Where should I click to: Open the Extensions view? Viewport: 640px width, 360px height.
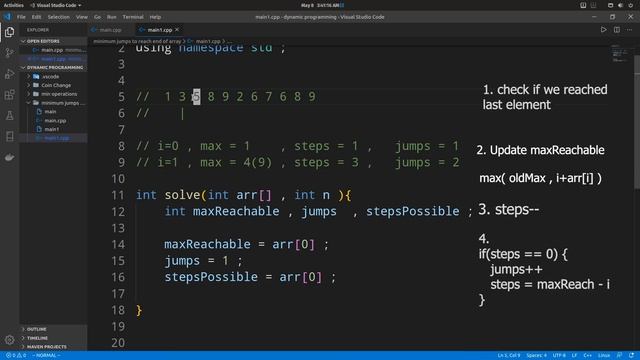(9, 95)
